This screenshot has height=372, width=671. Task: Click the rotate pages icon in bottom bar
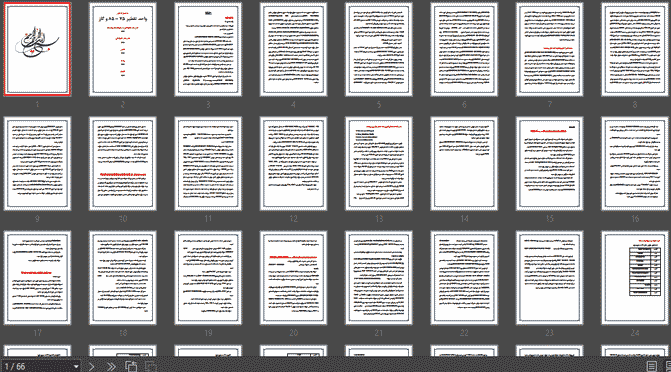[x=131, y=366]
